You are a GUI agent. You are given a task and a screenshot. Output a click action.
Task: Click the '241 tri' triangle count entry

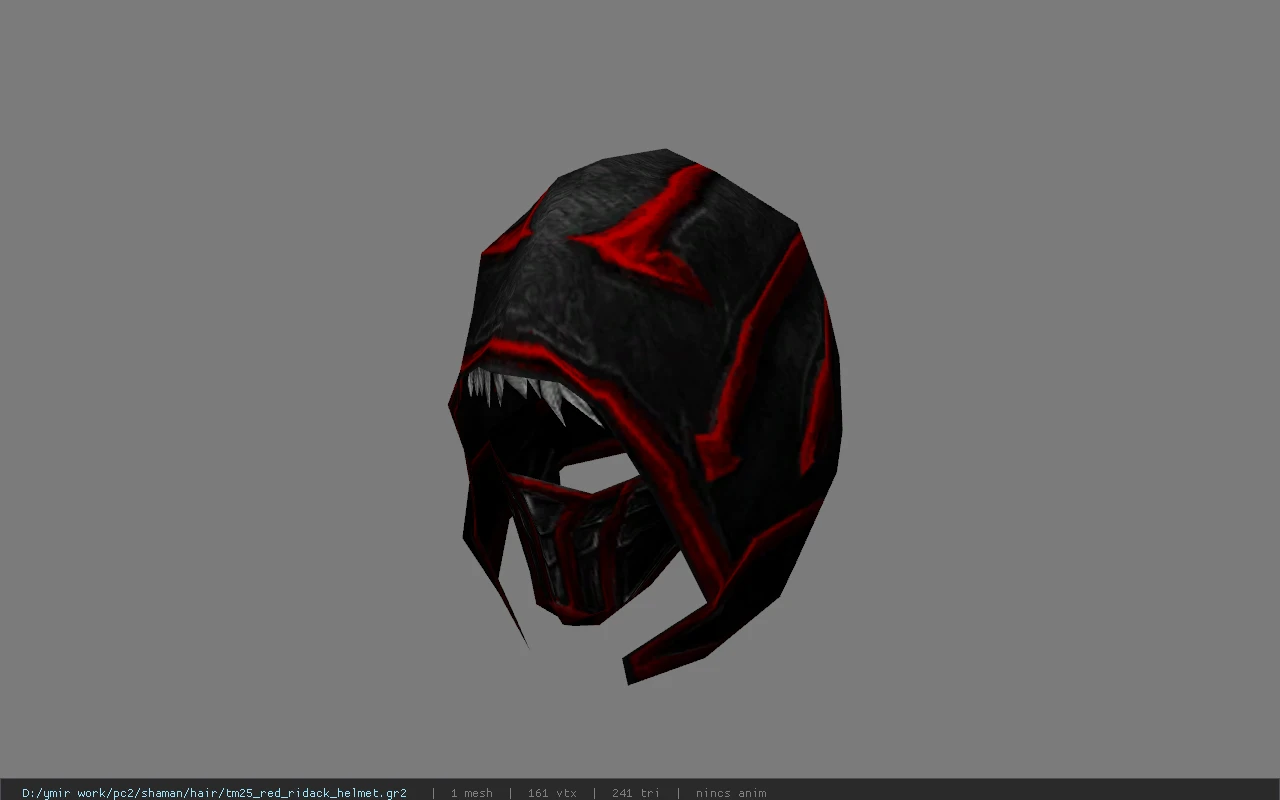pos(635,793)
